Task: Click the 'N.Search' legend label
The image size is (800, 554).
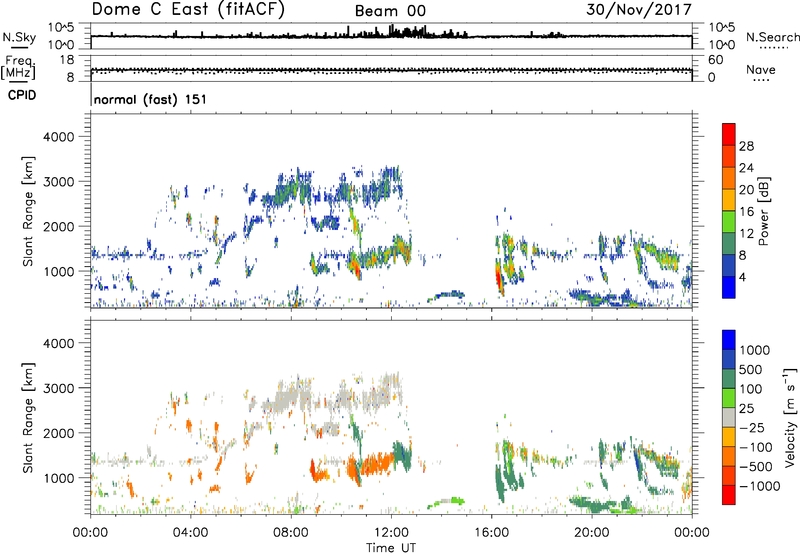Action: click(772, 37)
